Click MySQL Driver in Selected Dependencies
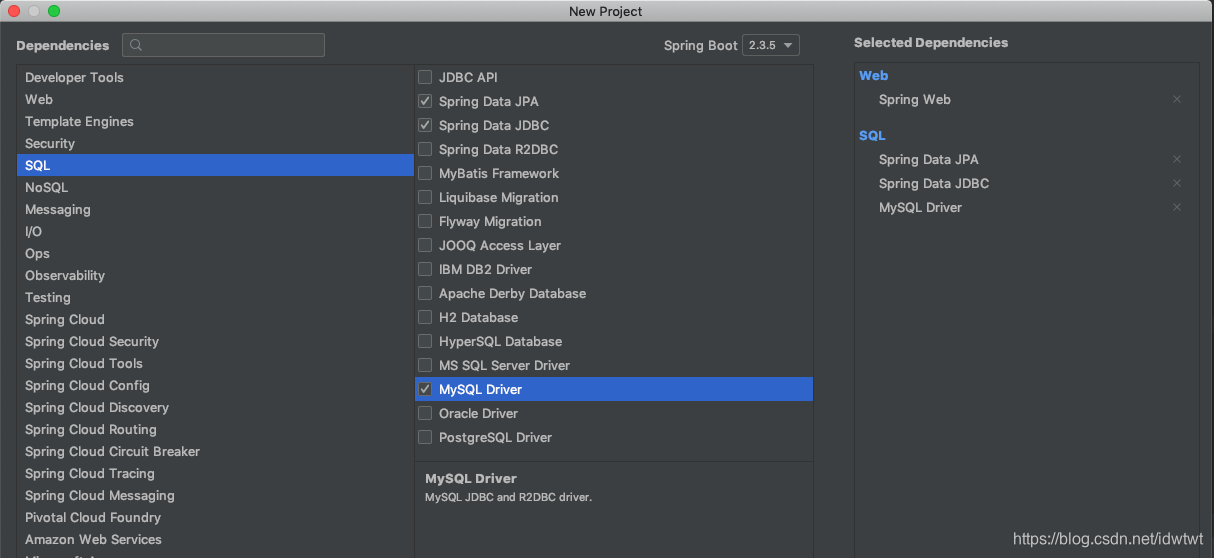1214x558 pixels. 920,207
